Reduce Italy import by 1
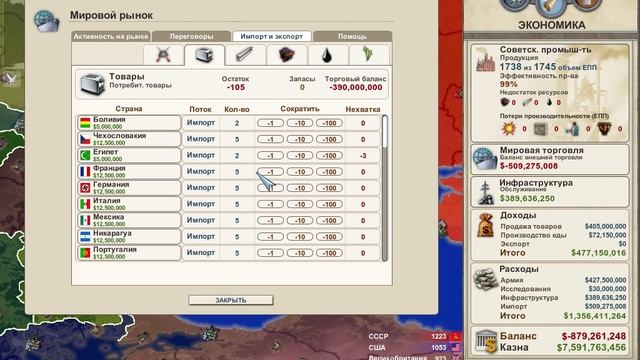Screen dimensions: 640x360 click(x=270, y=204)
